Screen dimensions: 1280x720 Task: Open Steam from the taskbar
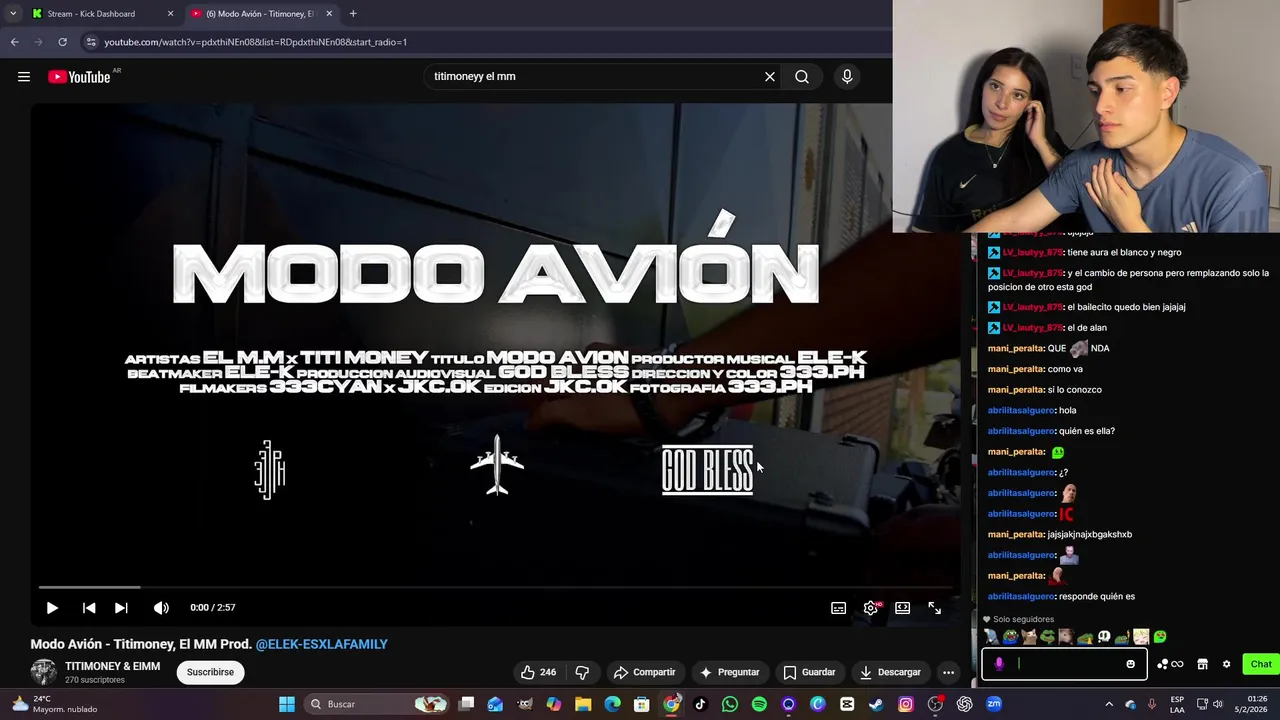pyautogui.click(x=876, y=704)
